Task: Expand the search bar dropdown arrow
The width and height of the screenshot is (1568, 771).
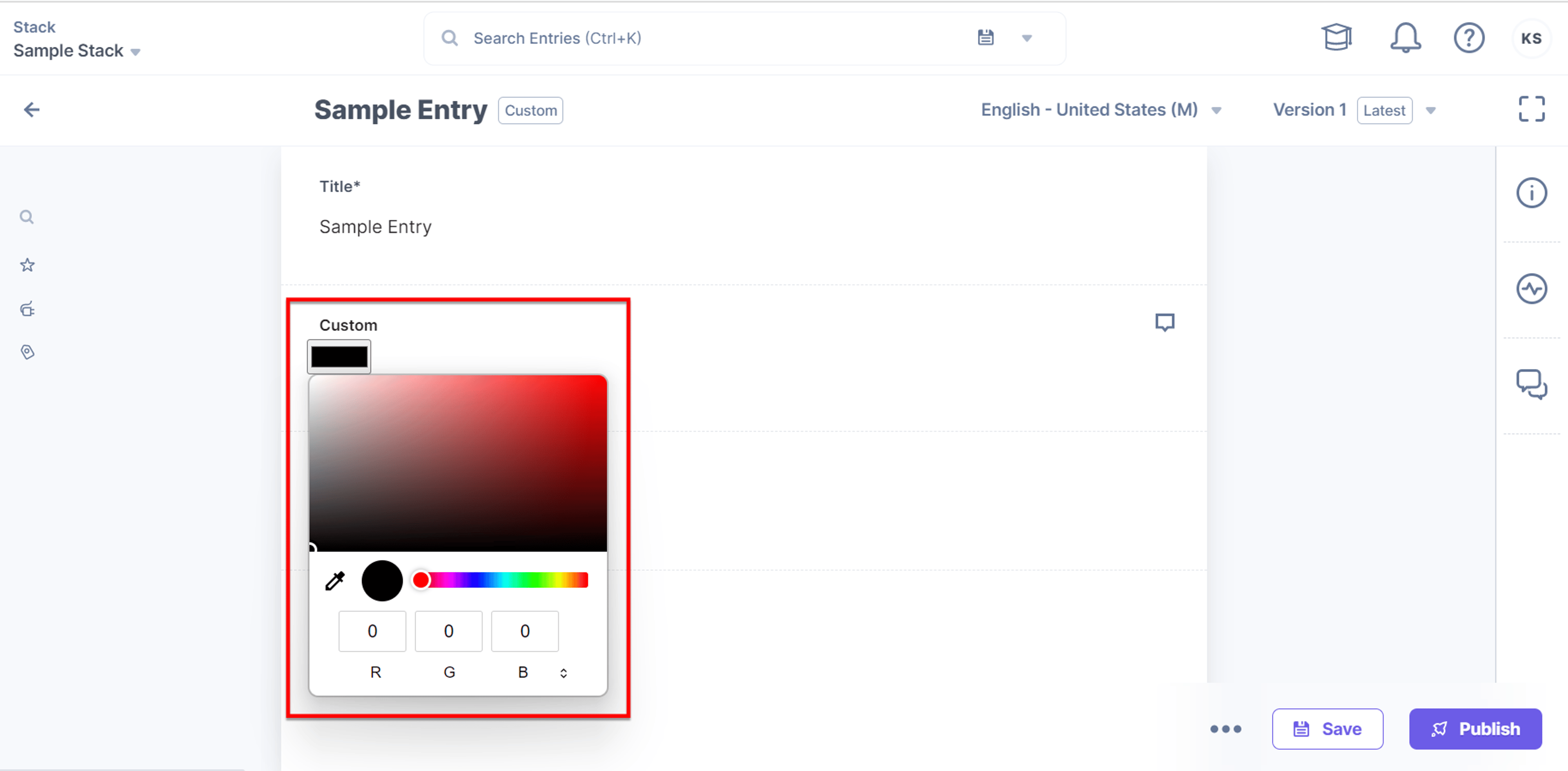Action: coord(1027,38)
